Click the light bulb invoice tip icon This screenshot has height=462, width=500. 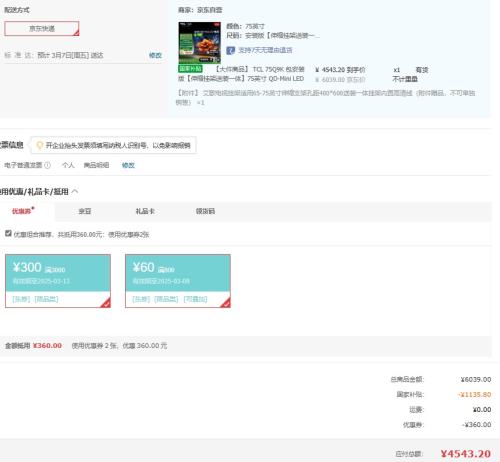[x=39, y=145]
